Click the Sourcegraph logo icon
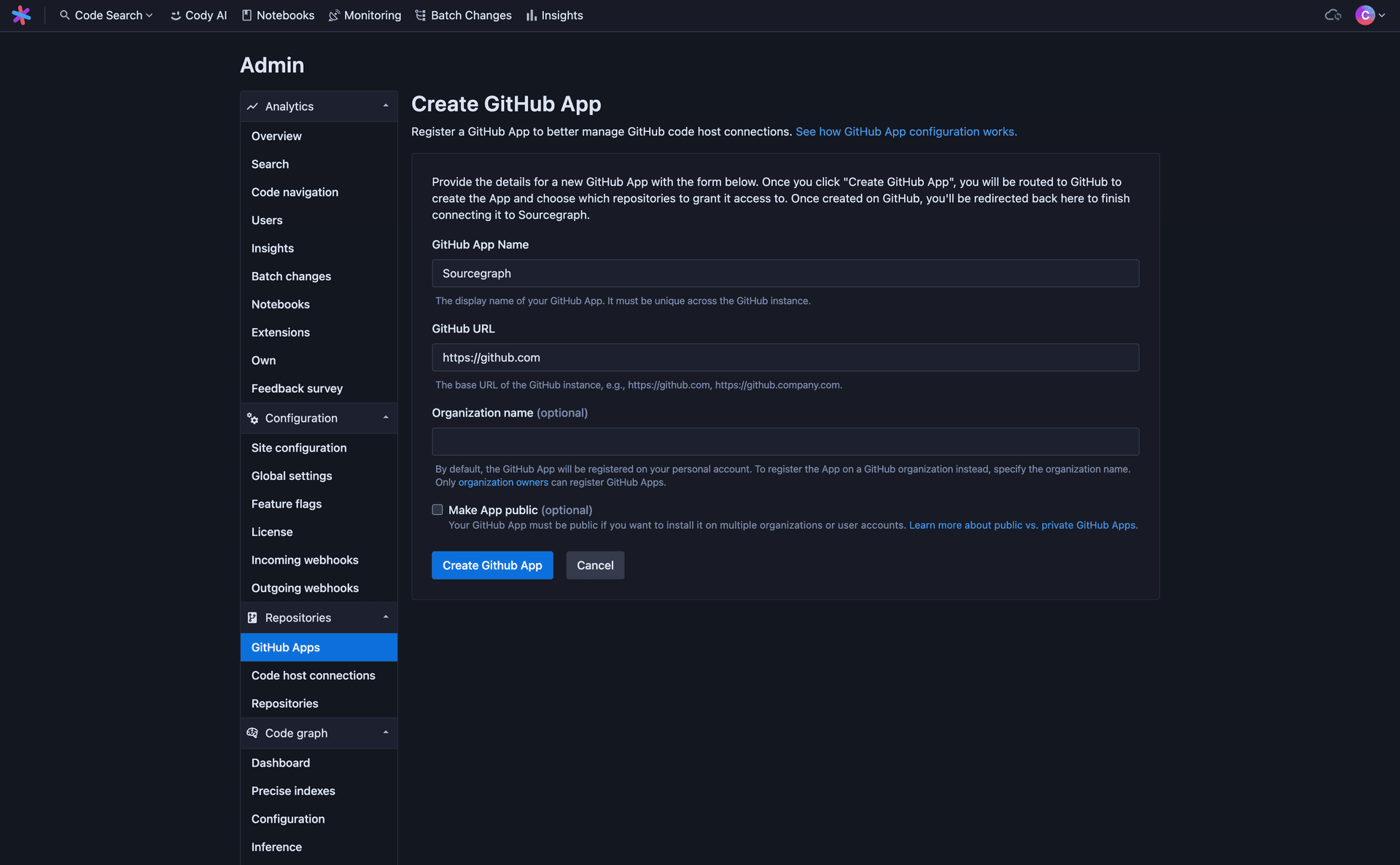This screenshot has height=865, width=1400. [21, 15]
